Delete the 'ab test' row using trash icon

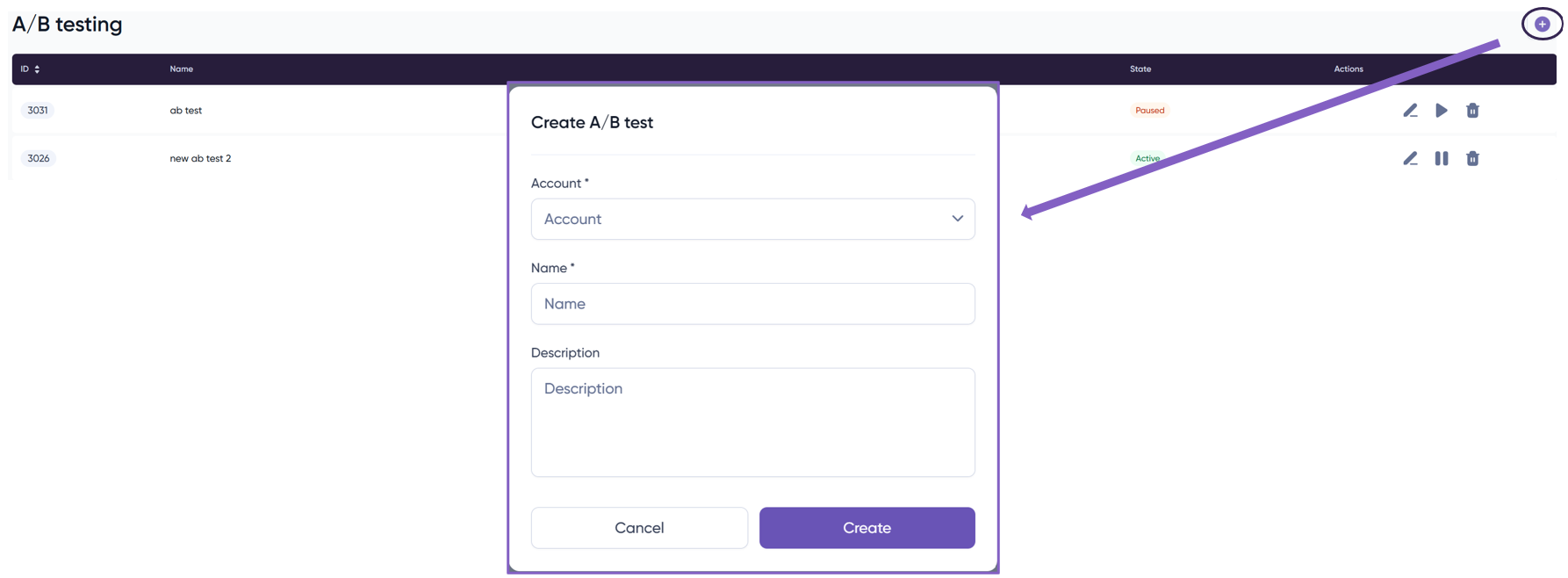click(x=1472, y=111)
